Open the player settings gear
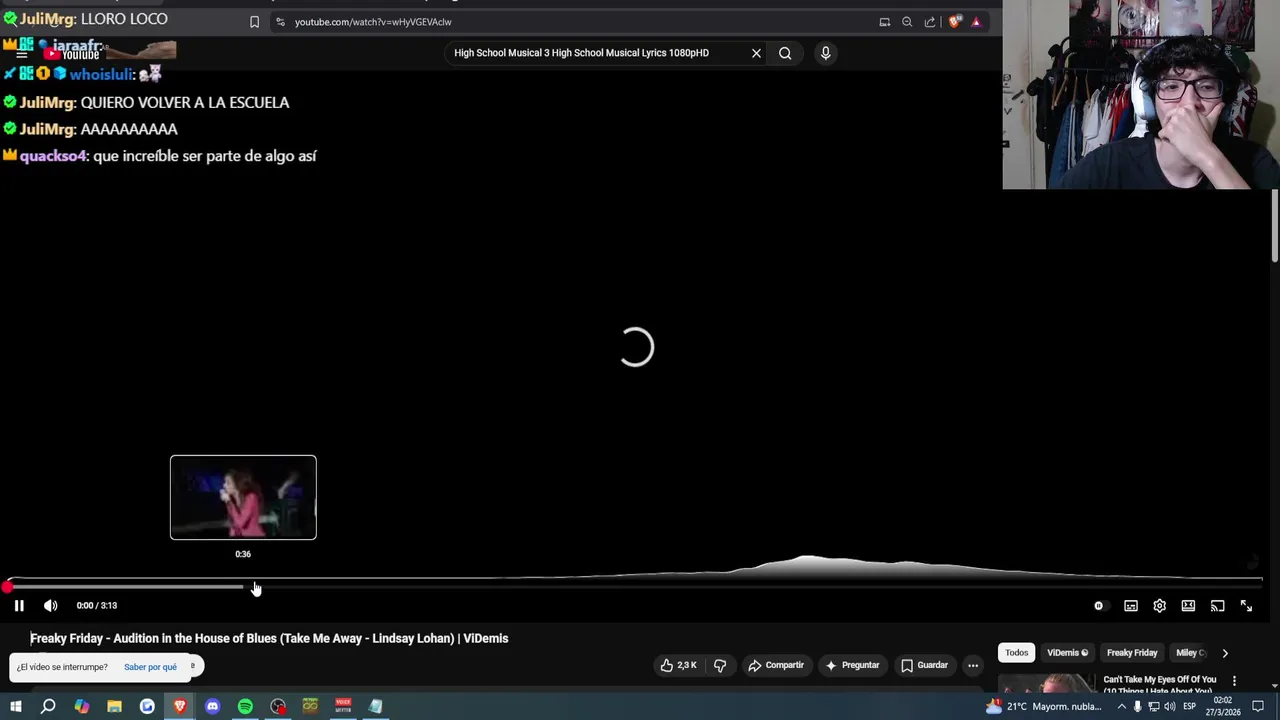1280x720 pixels. pos(1160,605)
